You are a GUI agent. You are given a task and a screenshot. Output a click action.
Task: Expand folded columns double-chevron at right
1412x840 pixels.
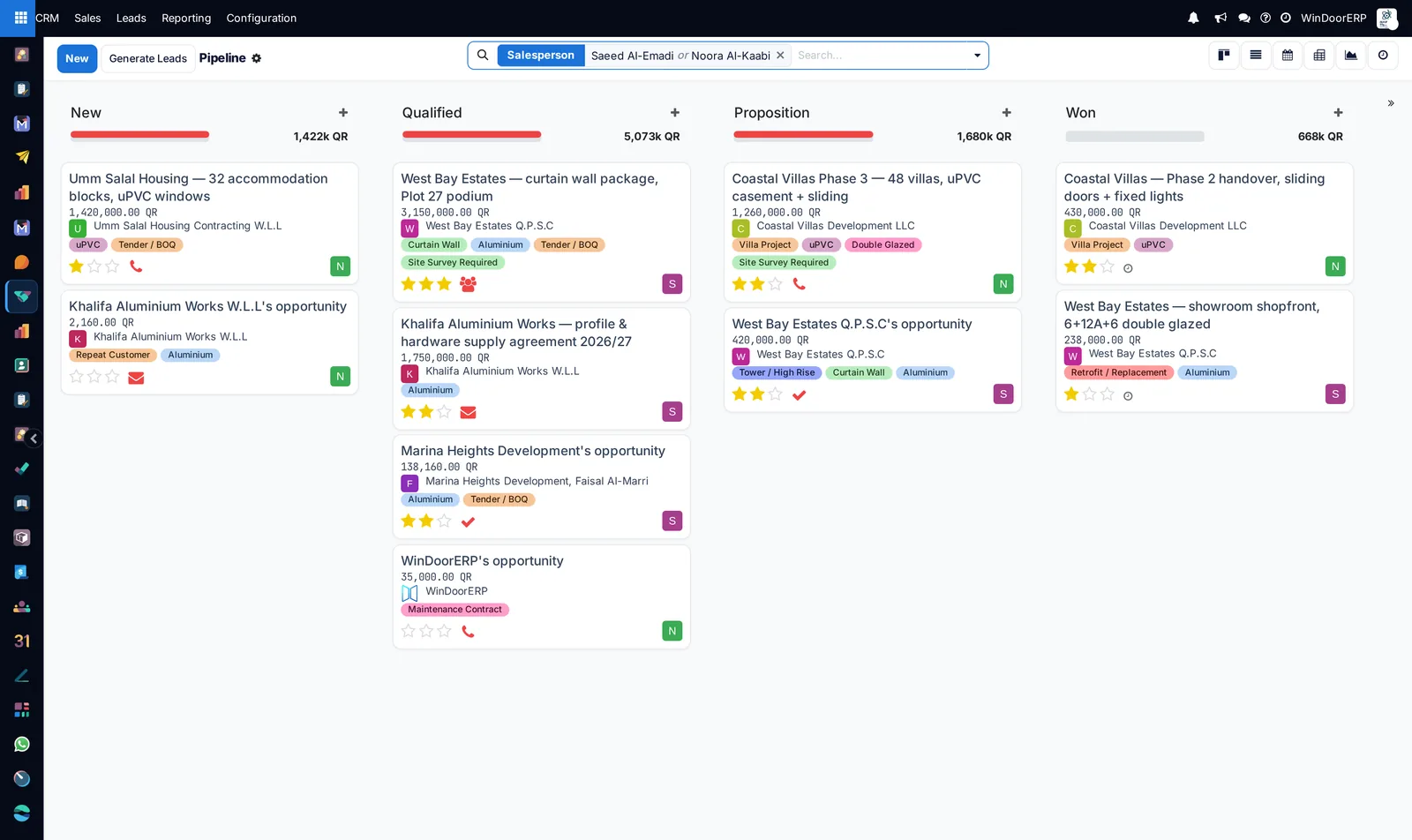[x=1391, y=103]
